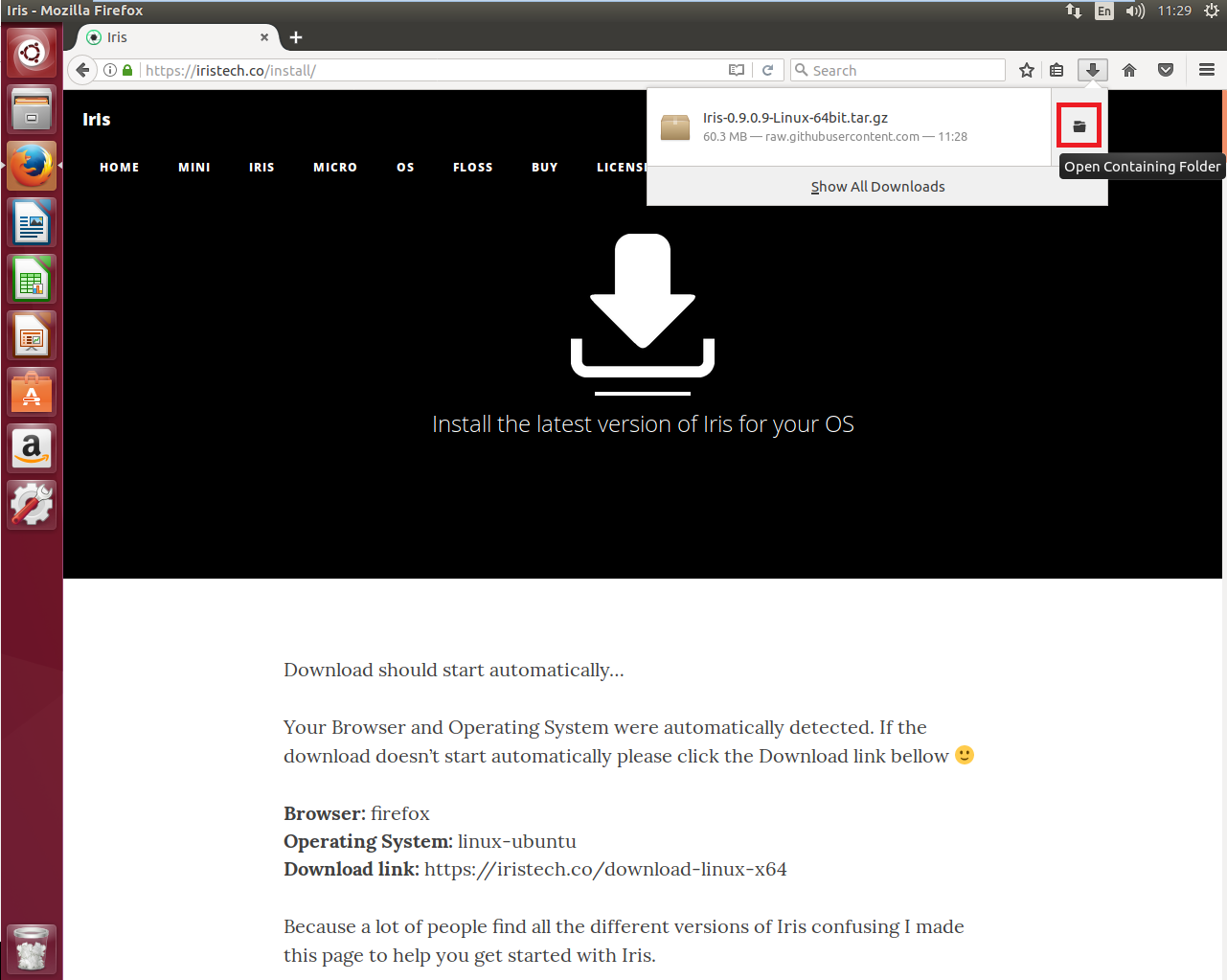Launch LibreOffice Calc

click(32, 279)
